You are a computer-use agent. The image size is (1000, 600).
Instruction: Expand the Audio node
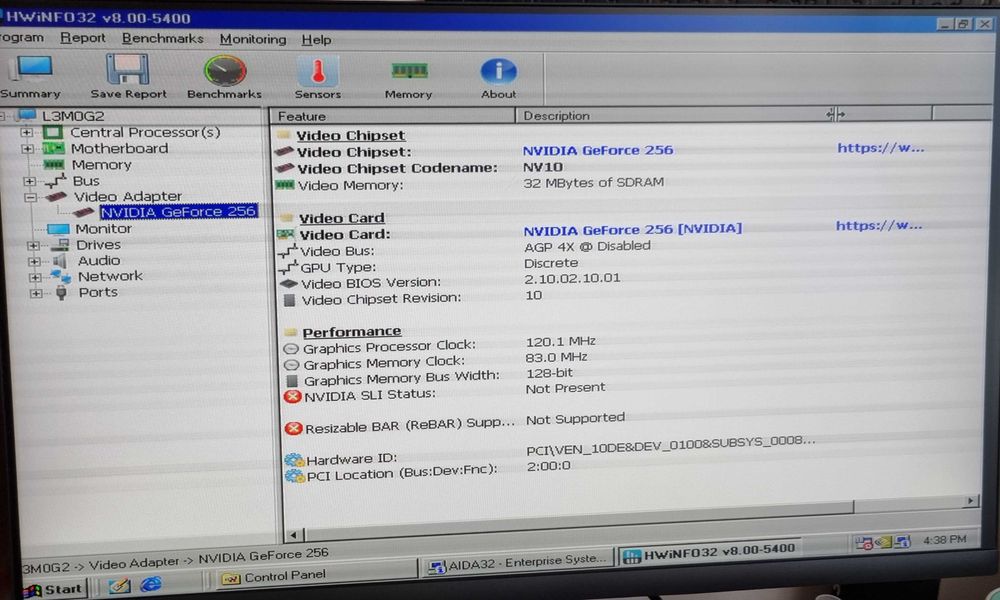tap(34, 261)
